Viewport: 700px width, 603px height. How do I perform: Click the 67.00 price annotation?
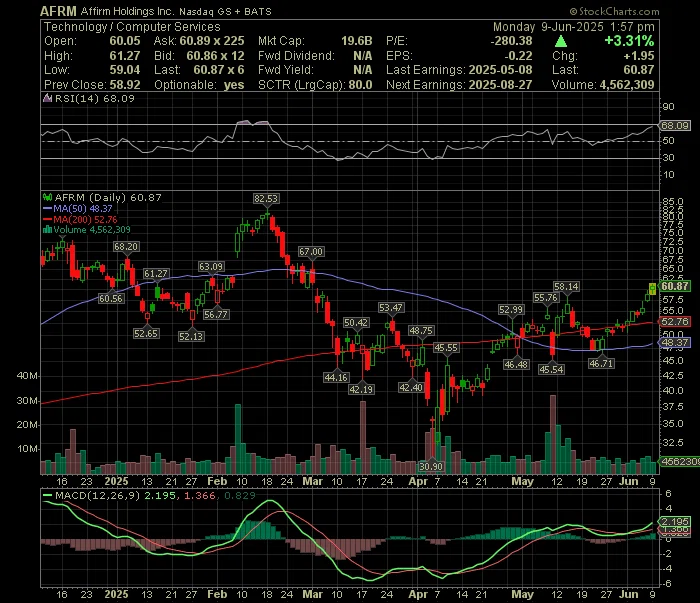[311, 252]
